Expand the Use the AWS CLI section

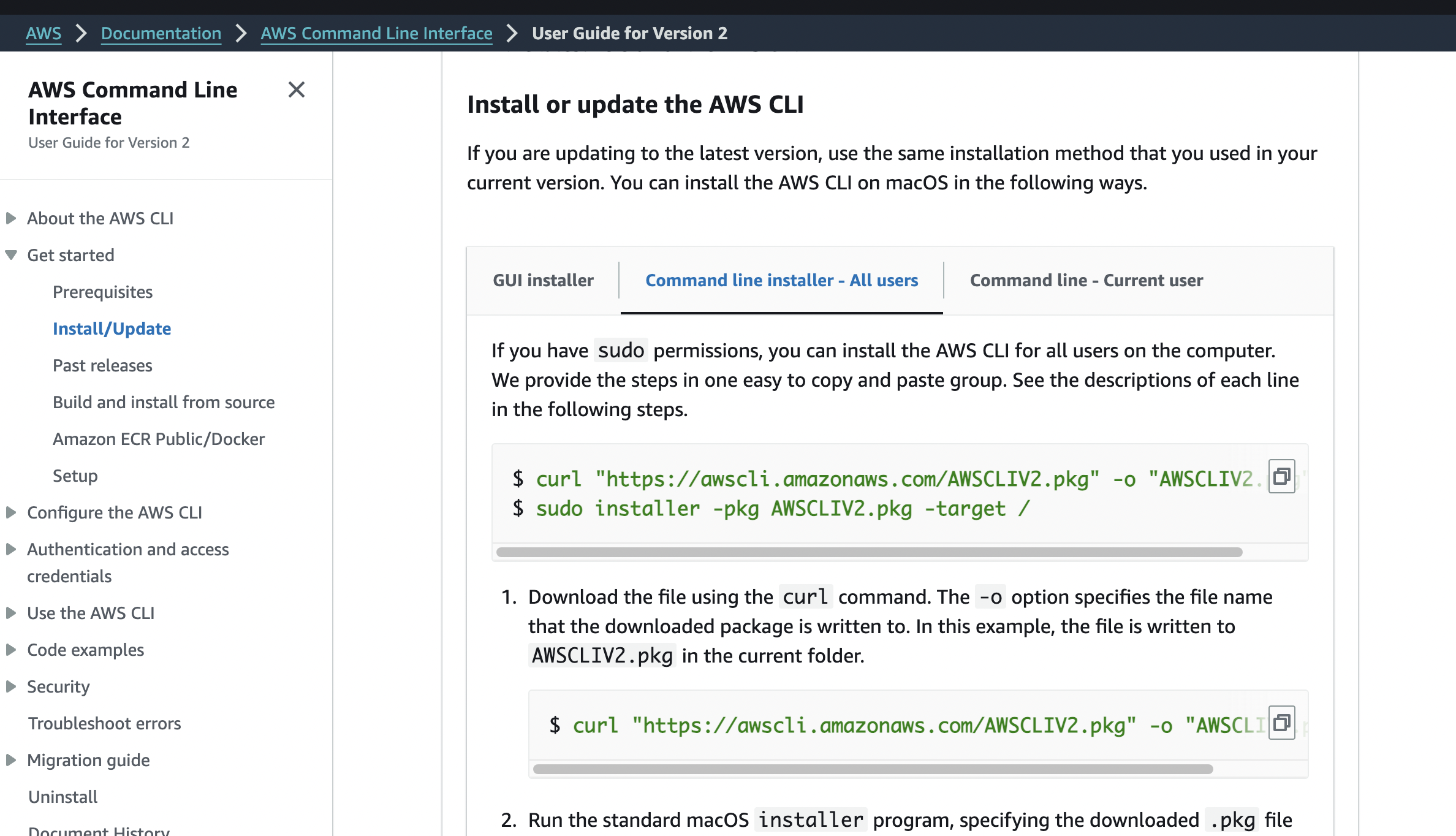coord(11,613)
